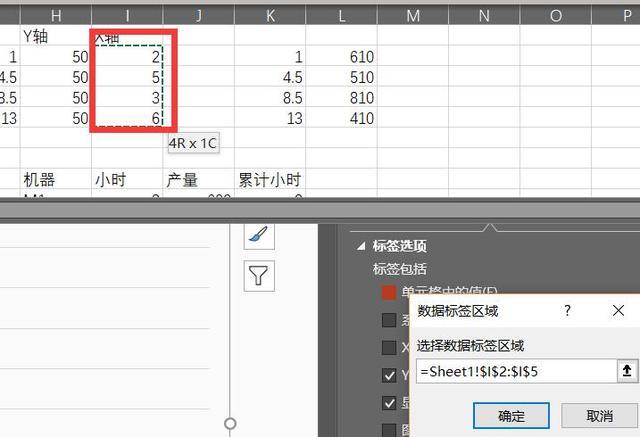Image resolution: width=640 pixels, height=437 pixels.
Task: Click cell with value 6 in column I
Action: tap(127, 118)
